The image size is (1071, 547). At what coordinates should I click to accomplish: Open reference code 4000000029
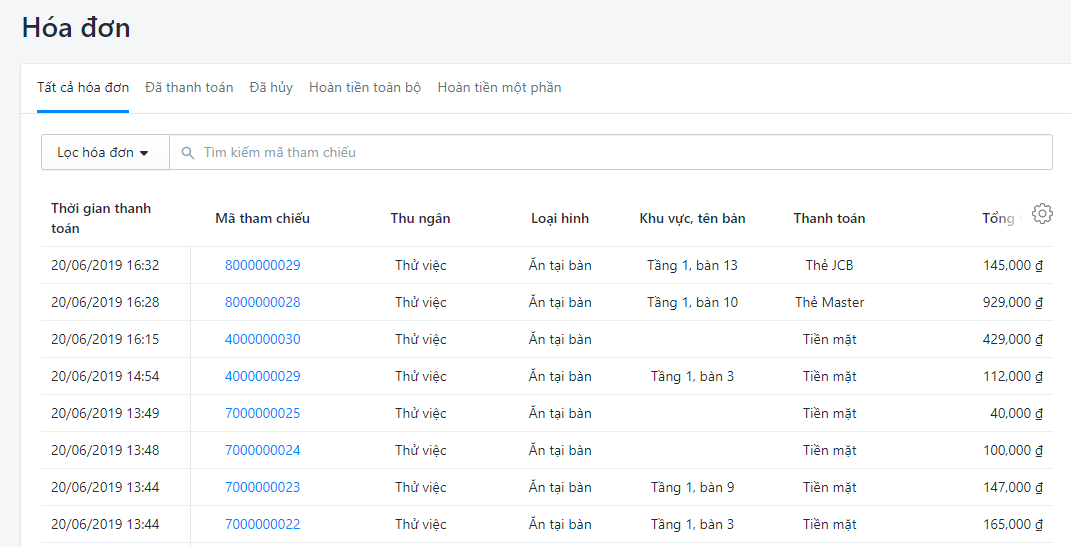coord(262,377)
